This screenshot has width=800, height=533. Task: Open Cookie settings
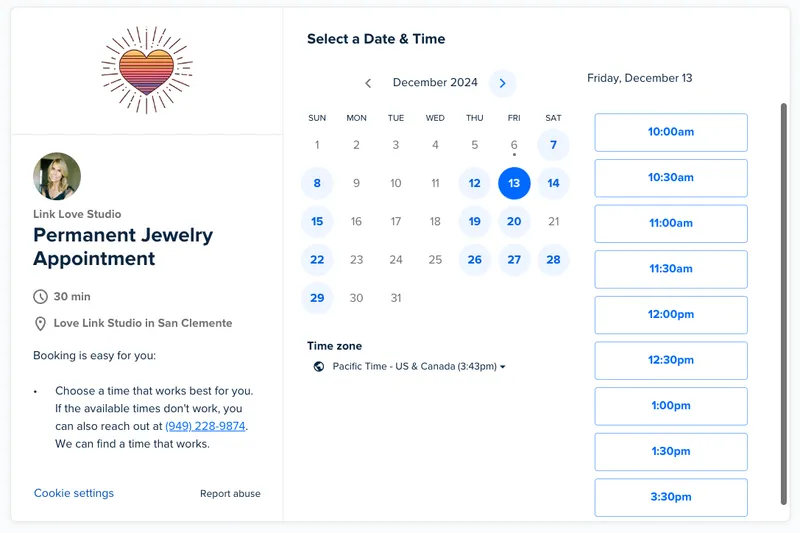(74, 493)
